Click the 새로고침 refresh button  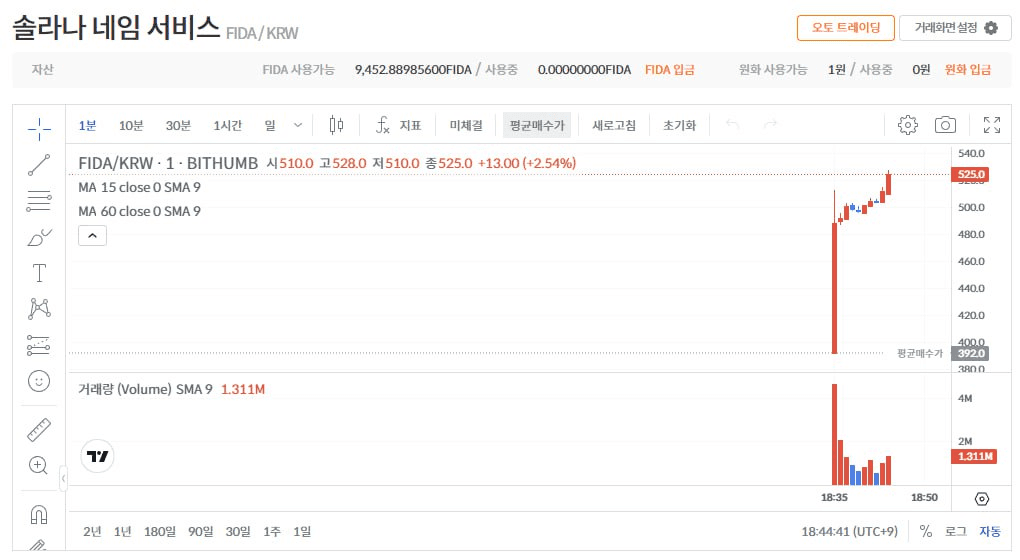coord(613,125)
